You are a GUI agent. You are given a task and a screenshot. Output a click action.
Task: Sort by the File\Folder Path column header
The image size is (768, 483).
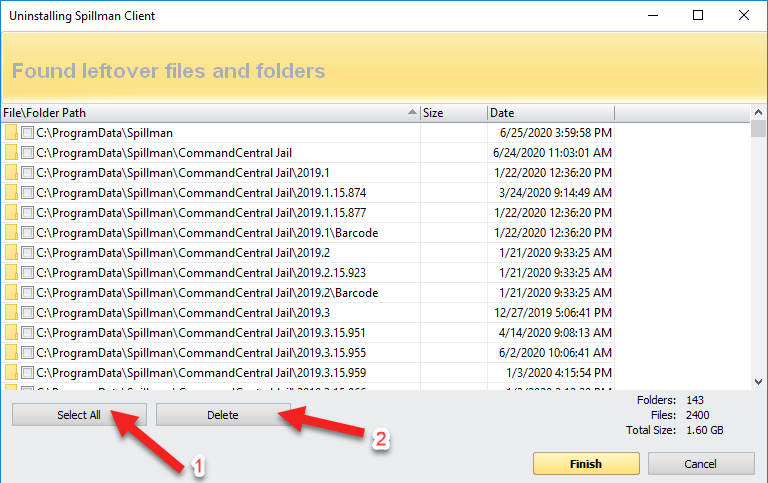[x=211, y=113]
